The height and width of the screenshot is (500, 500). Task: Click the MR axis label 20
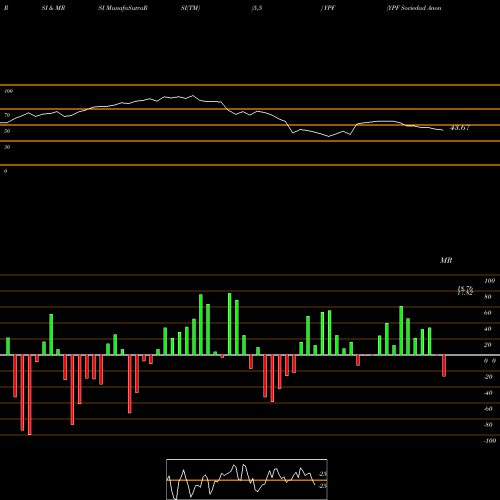pos(488,345)
